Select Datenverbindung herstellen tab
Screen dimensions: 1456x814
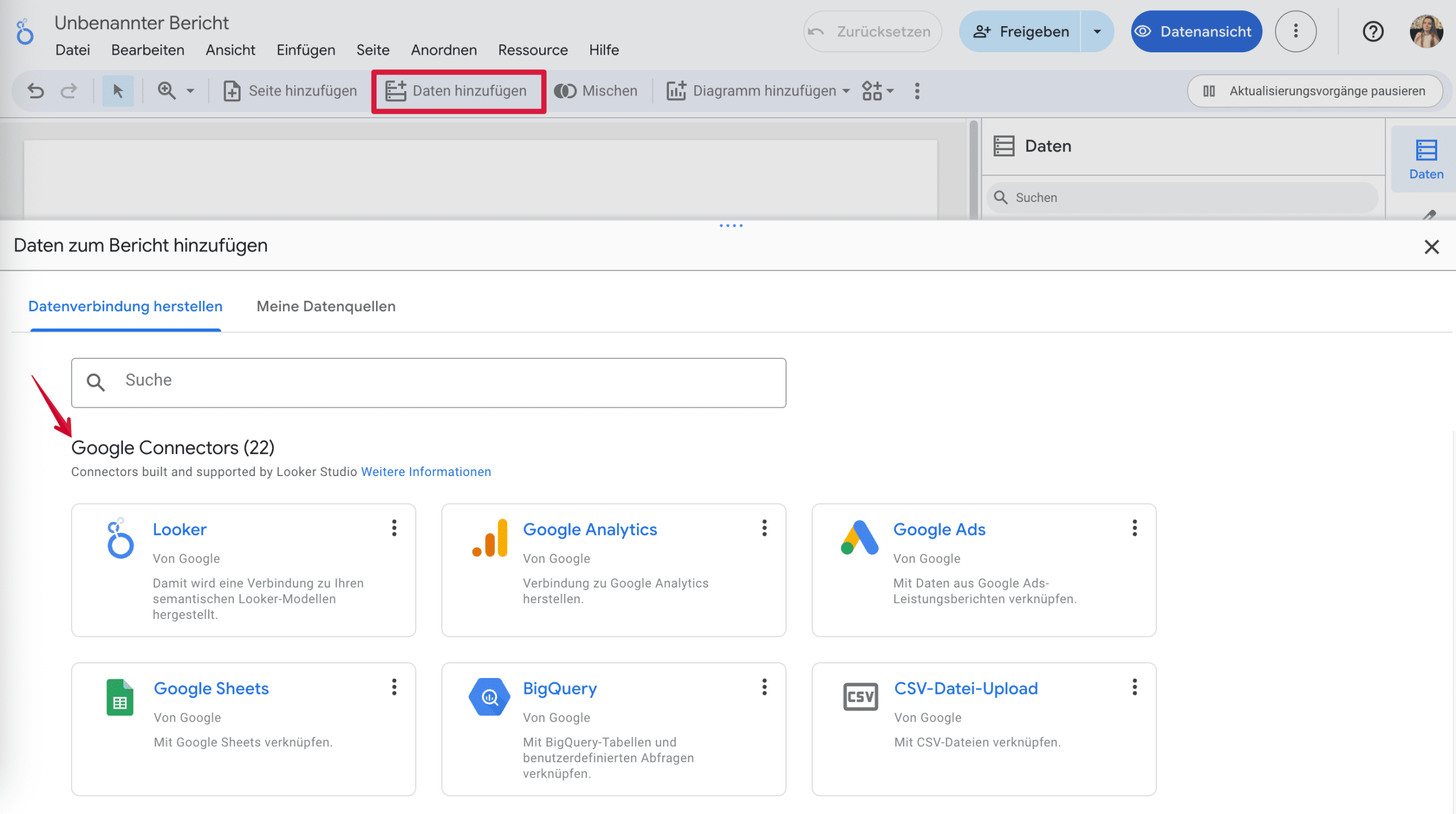(126, 307)
